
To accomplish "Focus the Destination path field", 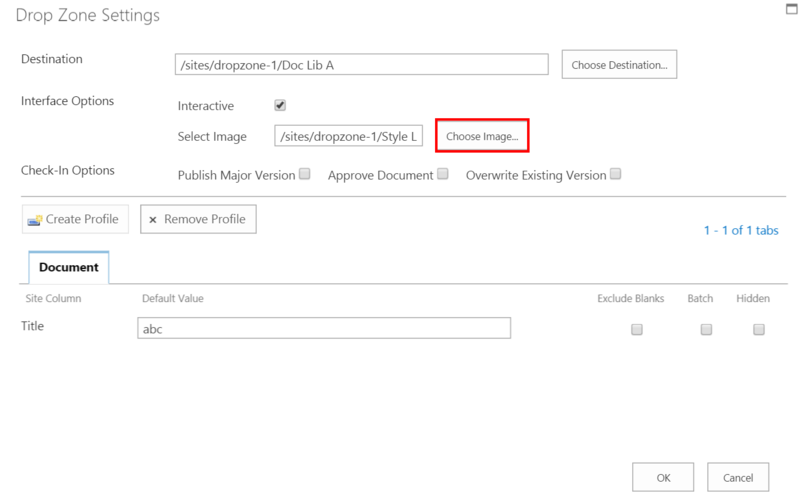I will (x=362, y=65).
